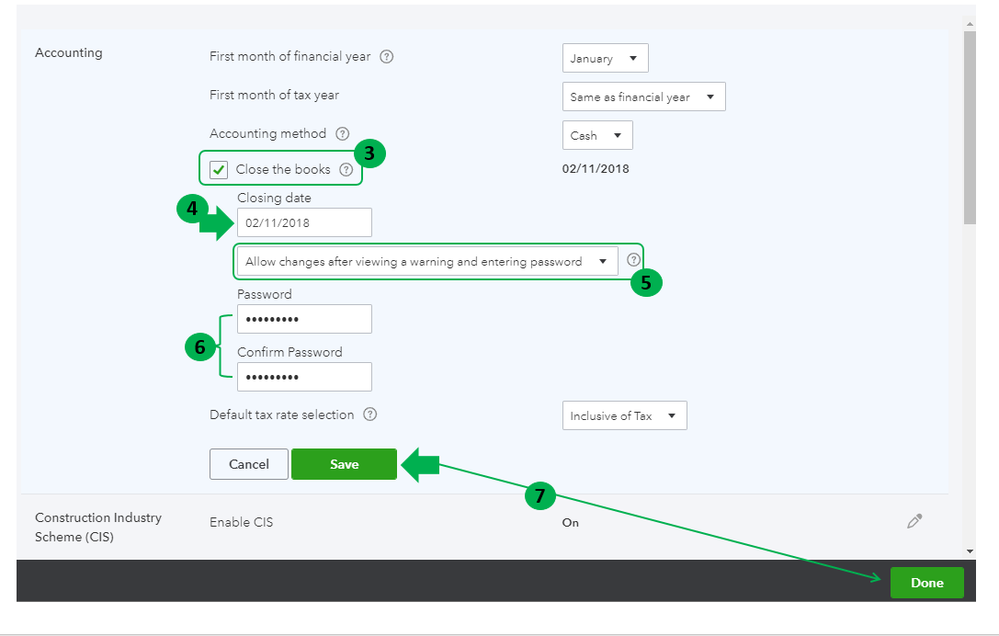This screenshot has width=999, height=636.
Task: Expand Same as financial year dropdown
Action: pos(643,97)
